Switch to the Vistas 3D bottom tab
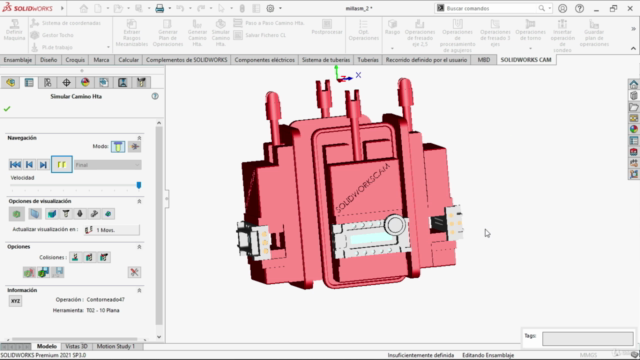This screenshot has height=360, width=640. click(x=76, y=346)
